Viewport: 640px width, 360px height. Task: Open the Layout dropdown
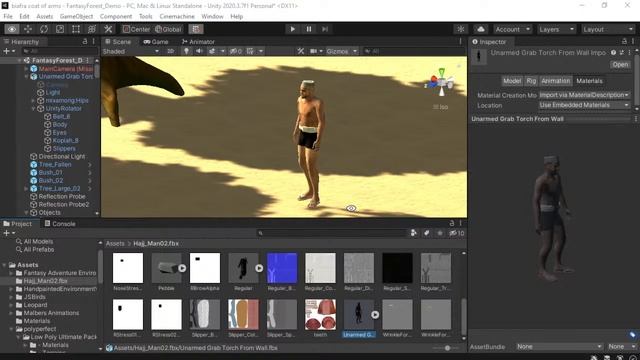tap(608, 29)
